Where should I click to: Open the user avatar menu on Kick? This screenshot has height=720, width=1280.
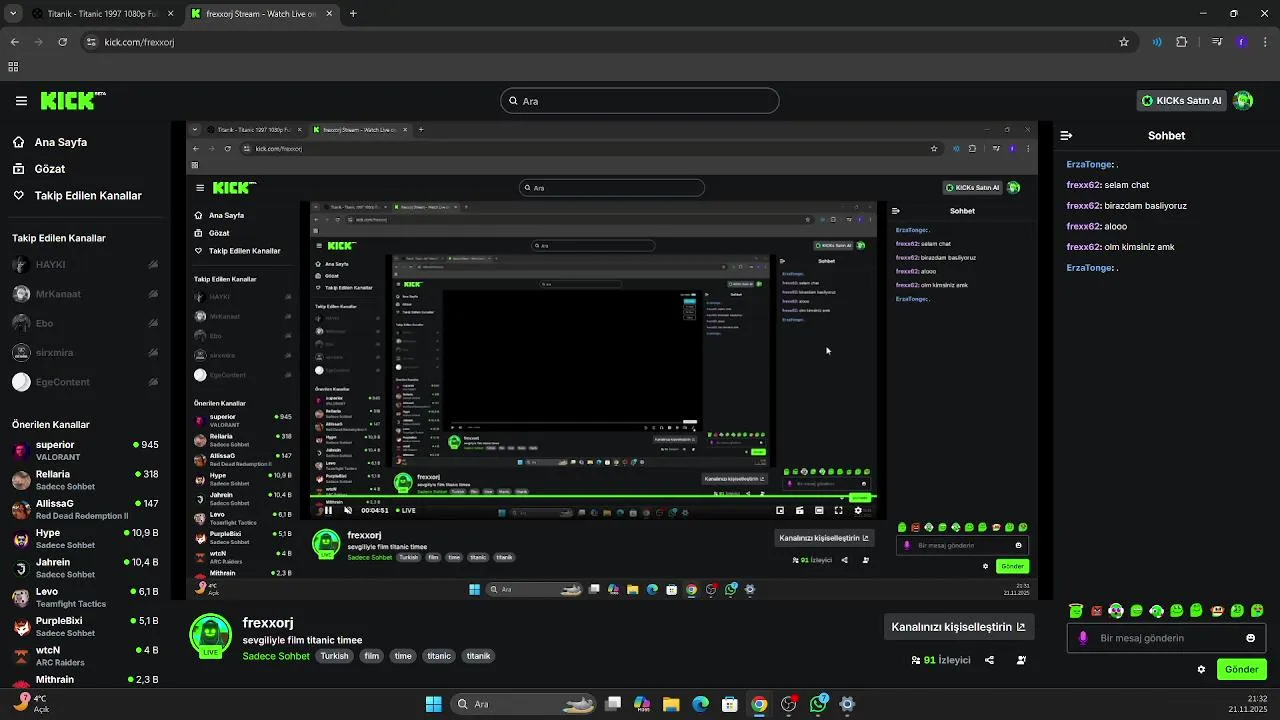[x=1243, y=100]
